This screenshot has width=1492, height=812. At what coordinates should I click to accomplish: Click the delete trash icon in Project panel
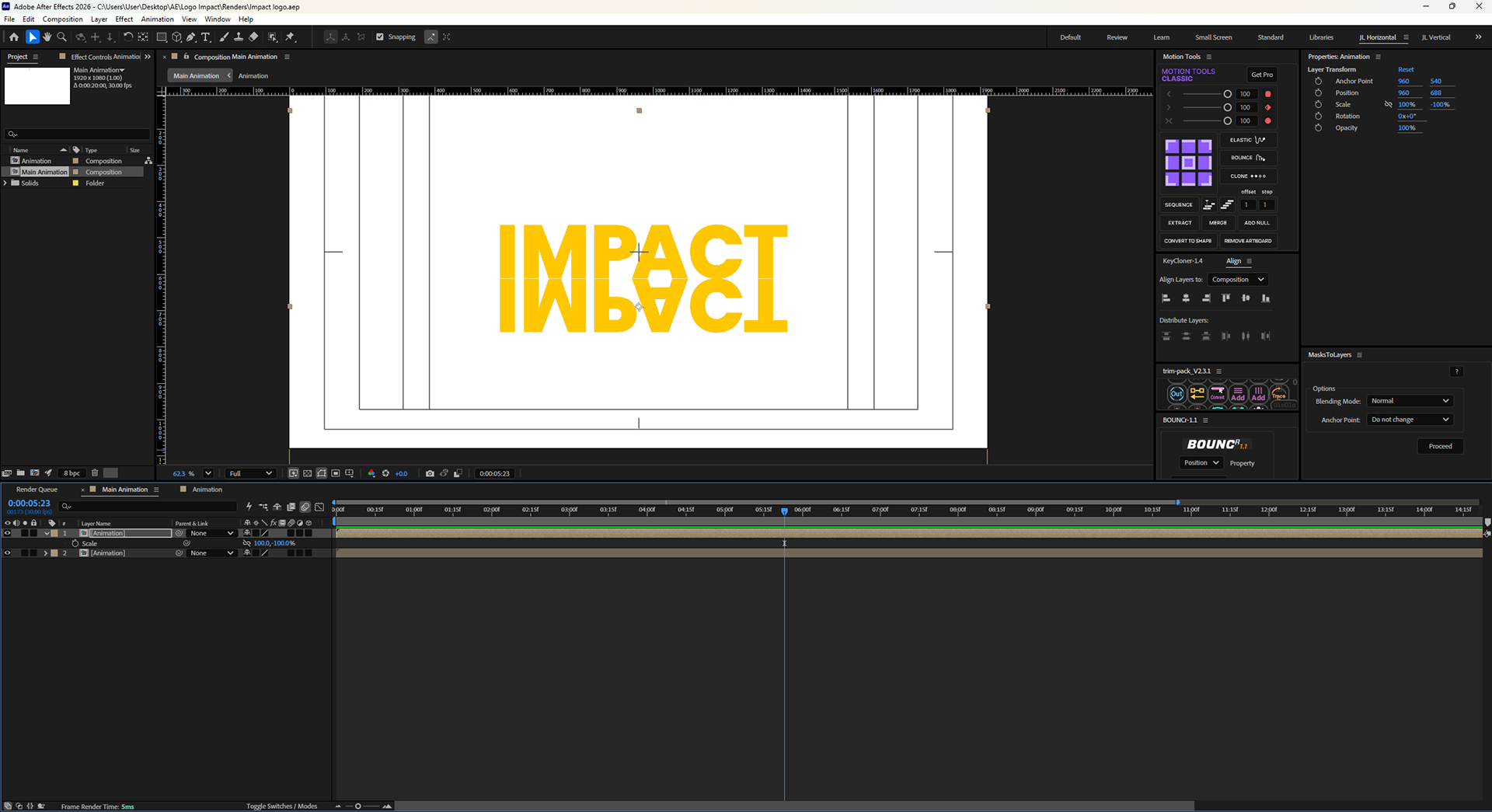tap(95, 472)
